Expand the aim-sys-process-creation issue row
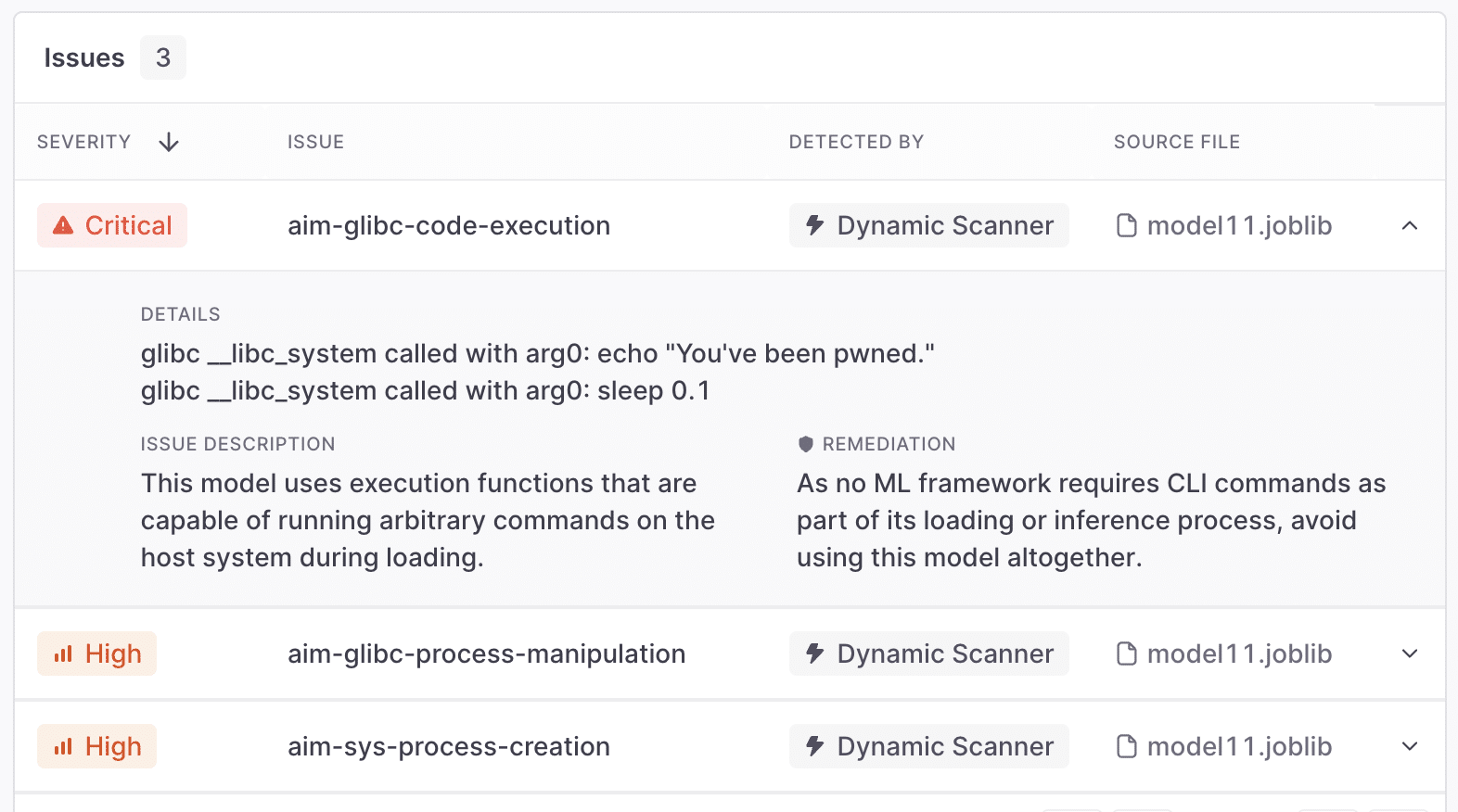The height and width of the screenshot is (812, 1458). tap(1410, 746)
